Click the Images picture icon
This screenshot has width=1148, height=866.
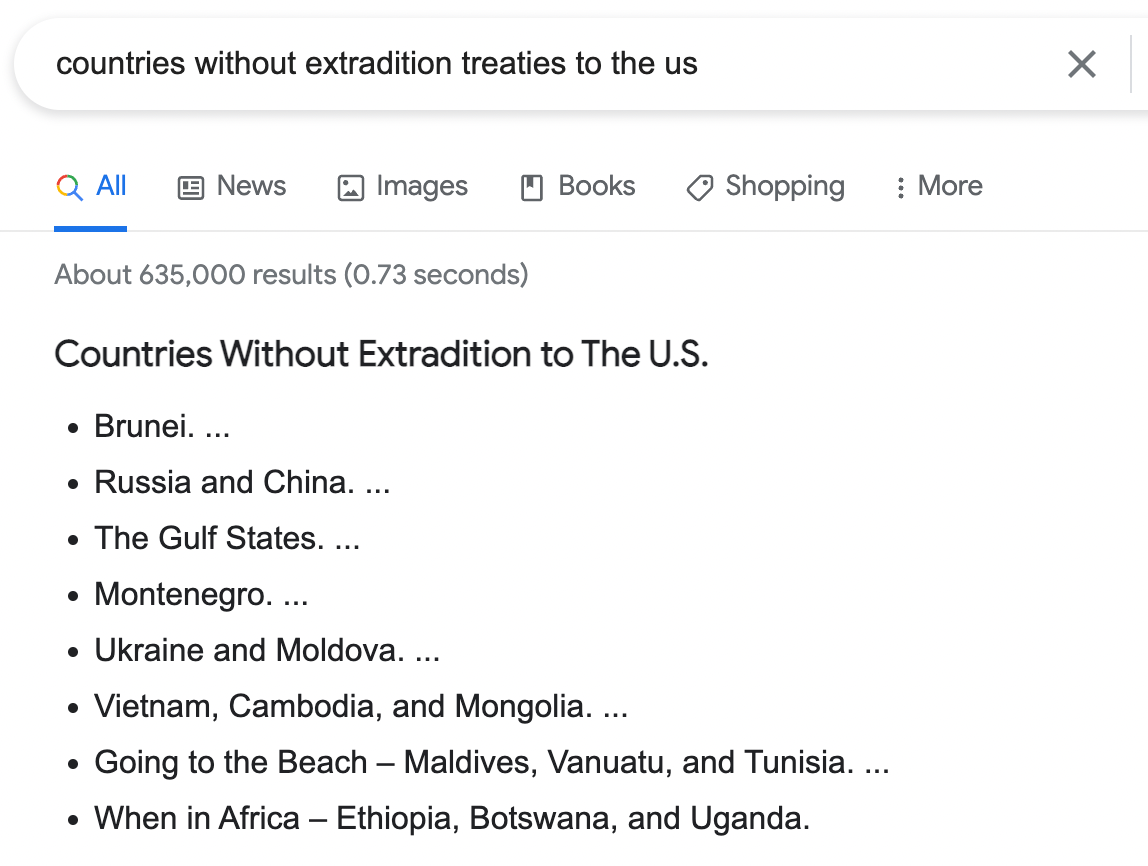tap(351, 186)
